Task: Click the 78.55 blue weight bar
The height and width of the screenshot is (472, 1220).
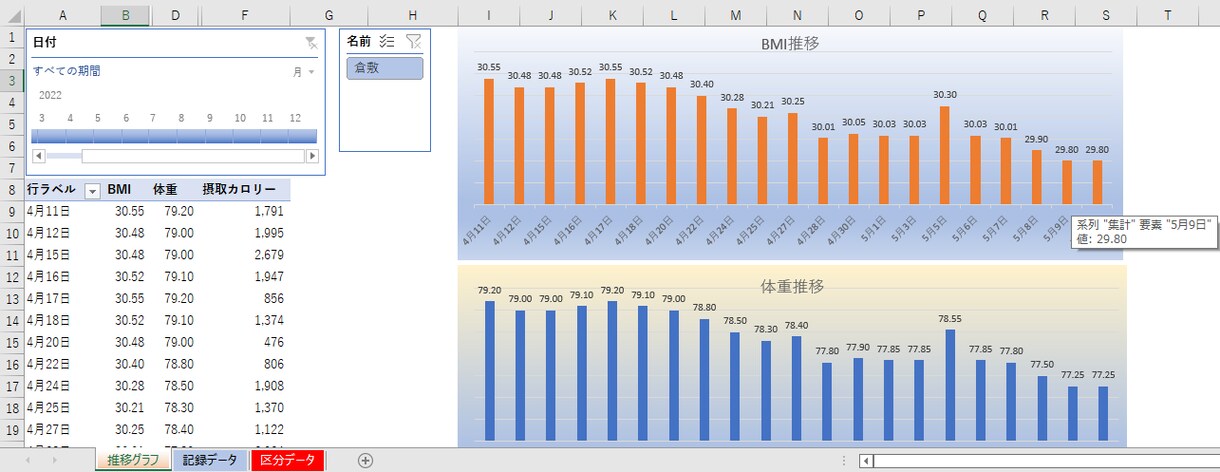Action: [x=950, y=385]
